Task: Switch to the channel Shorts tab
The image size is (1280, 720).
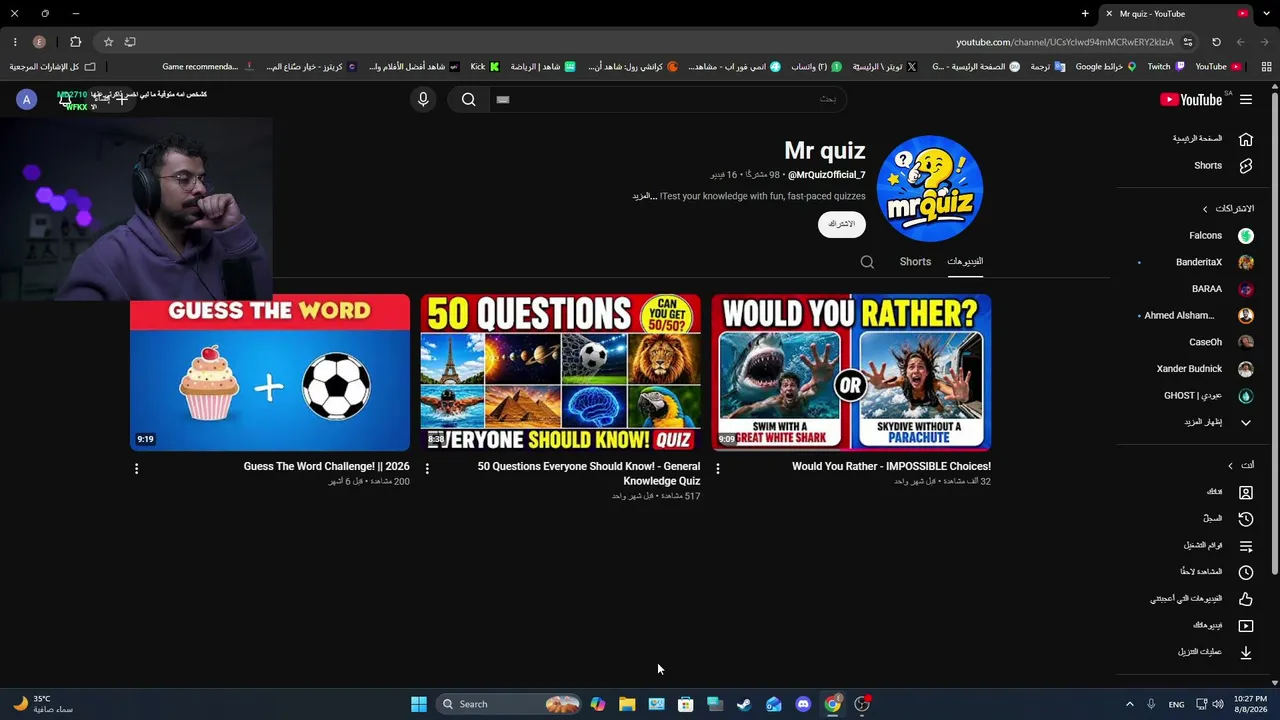Action: point(915,262)
